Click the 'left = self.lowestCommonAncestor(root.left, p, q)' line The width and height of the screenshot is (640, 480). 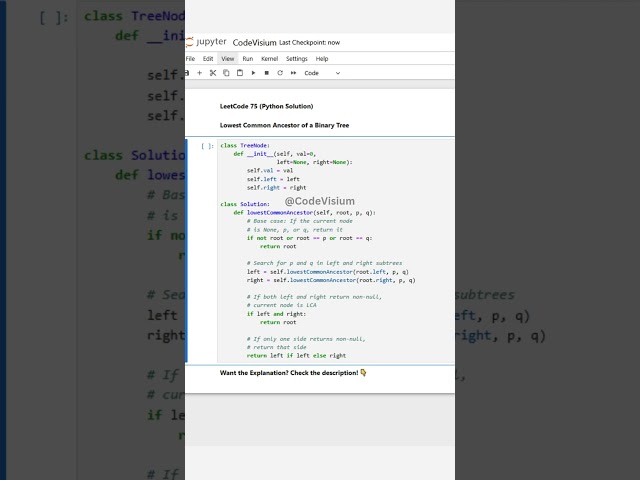coord(327,272)
